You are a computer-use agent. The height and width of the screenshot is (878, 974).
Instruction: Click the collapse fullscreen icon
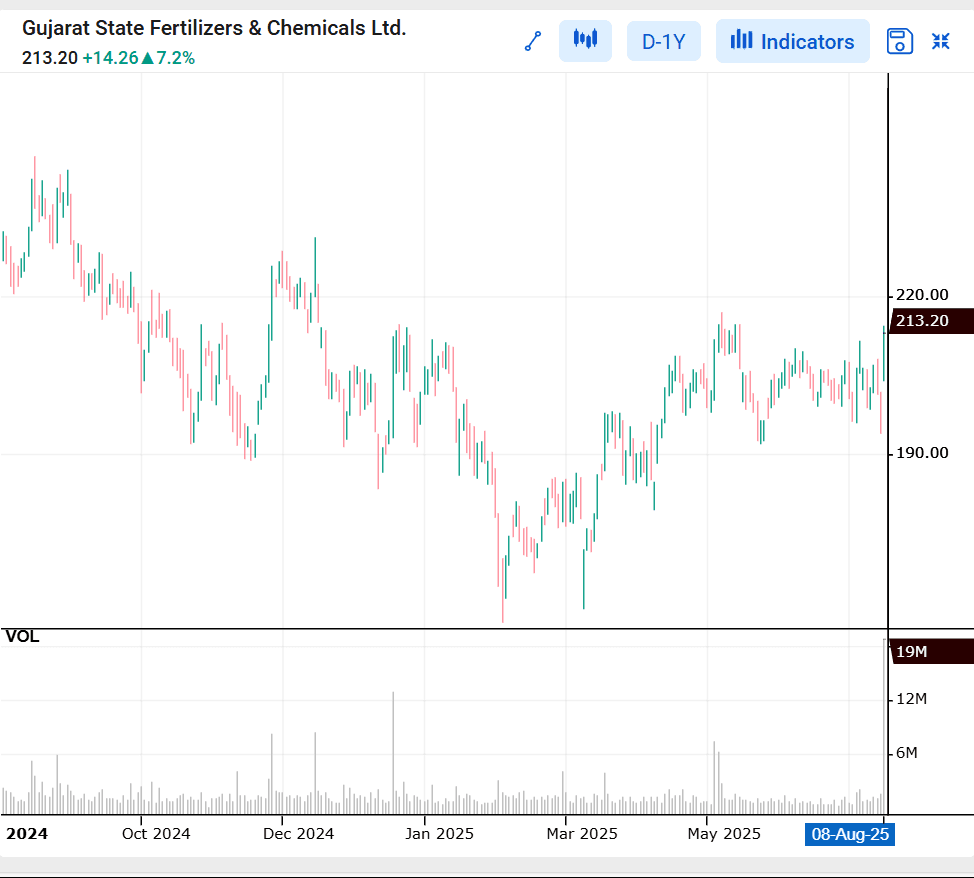[940, 42]
